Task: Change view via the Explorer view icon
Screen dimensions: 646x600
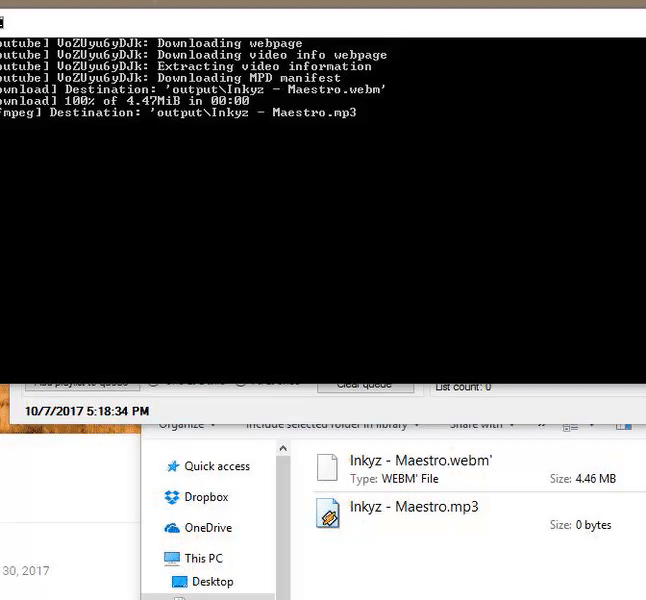Action: click(x=571, y=427)
